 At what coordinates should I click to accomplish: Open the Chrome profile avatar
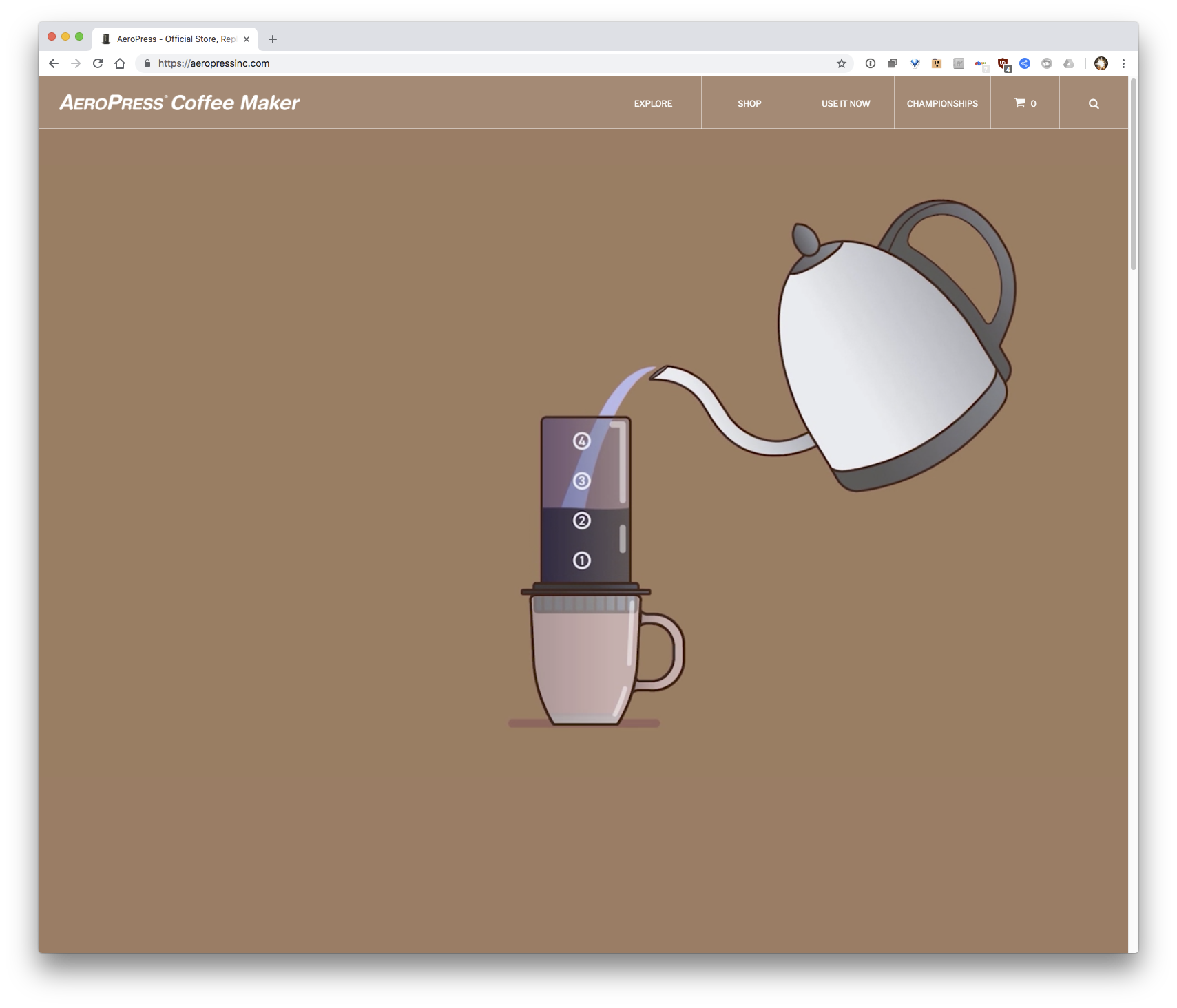tap(1101, 63)
